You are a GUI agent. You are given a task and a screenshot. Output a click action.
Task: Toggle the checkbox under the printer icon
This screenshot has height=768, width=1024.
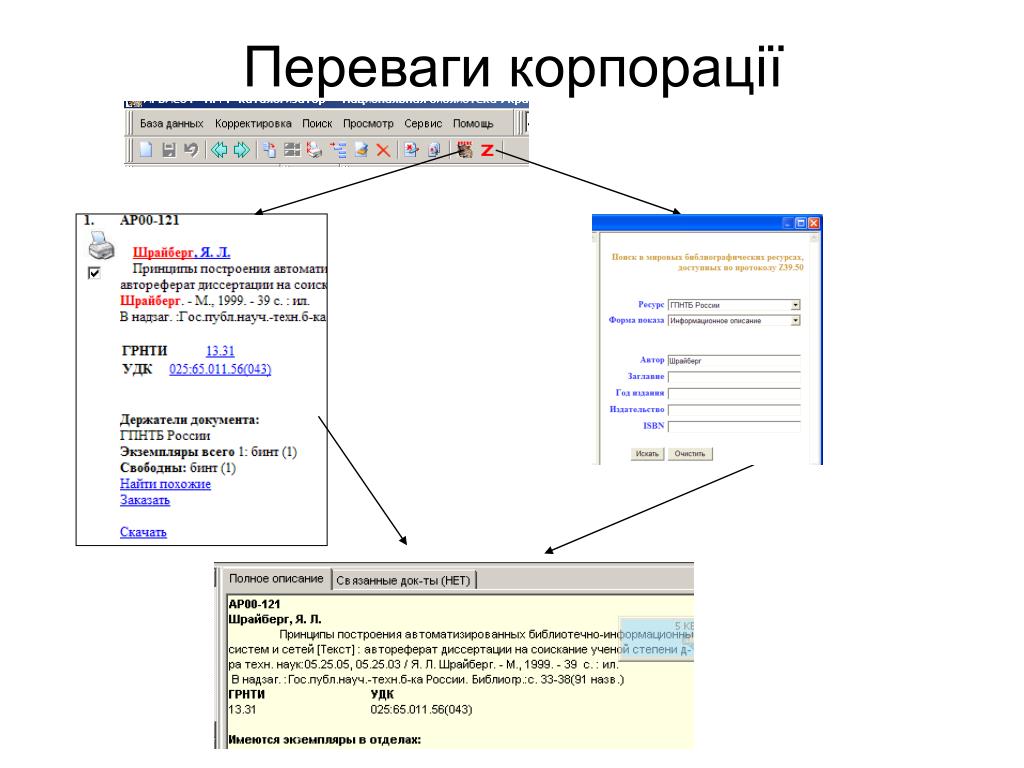pos(94,273)
